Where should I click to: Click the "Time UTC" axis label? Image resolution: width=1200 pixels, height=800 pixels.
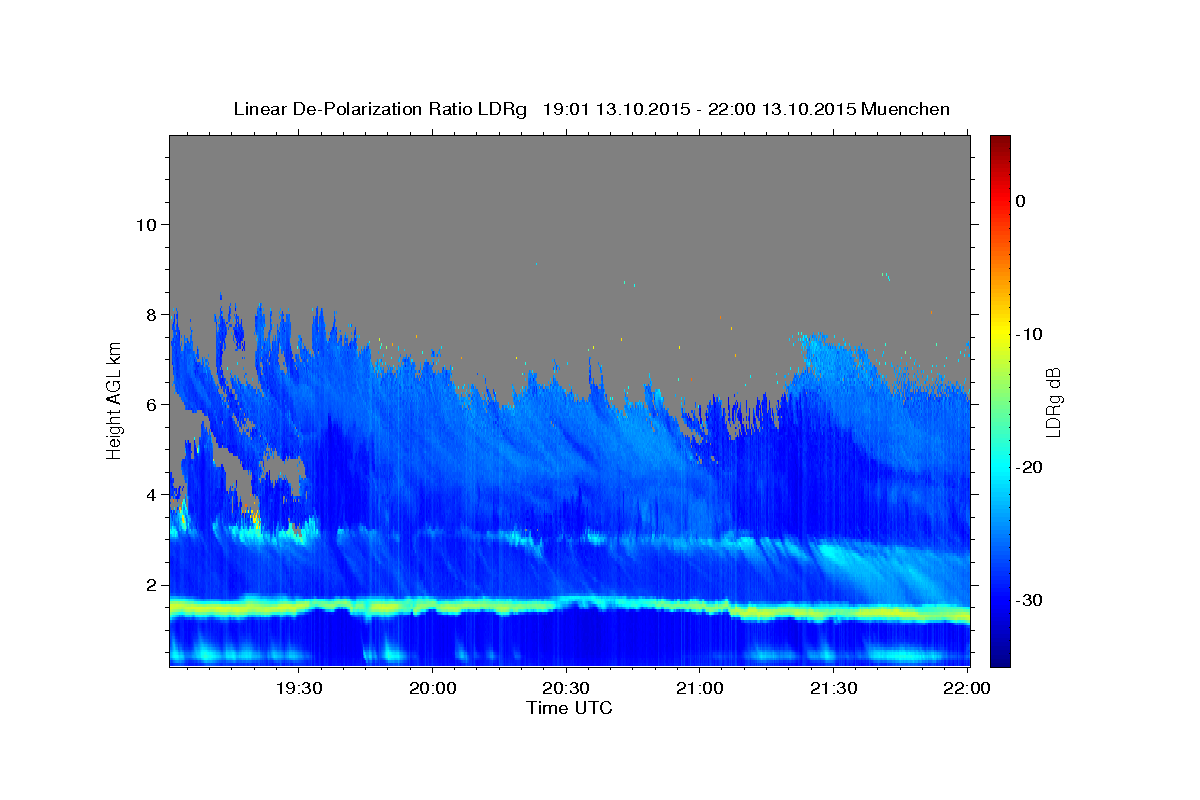(x=569, y=708)
